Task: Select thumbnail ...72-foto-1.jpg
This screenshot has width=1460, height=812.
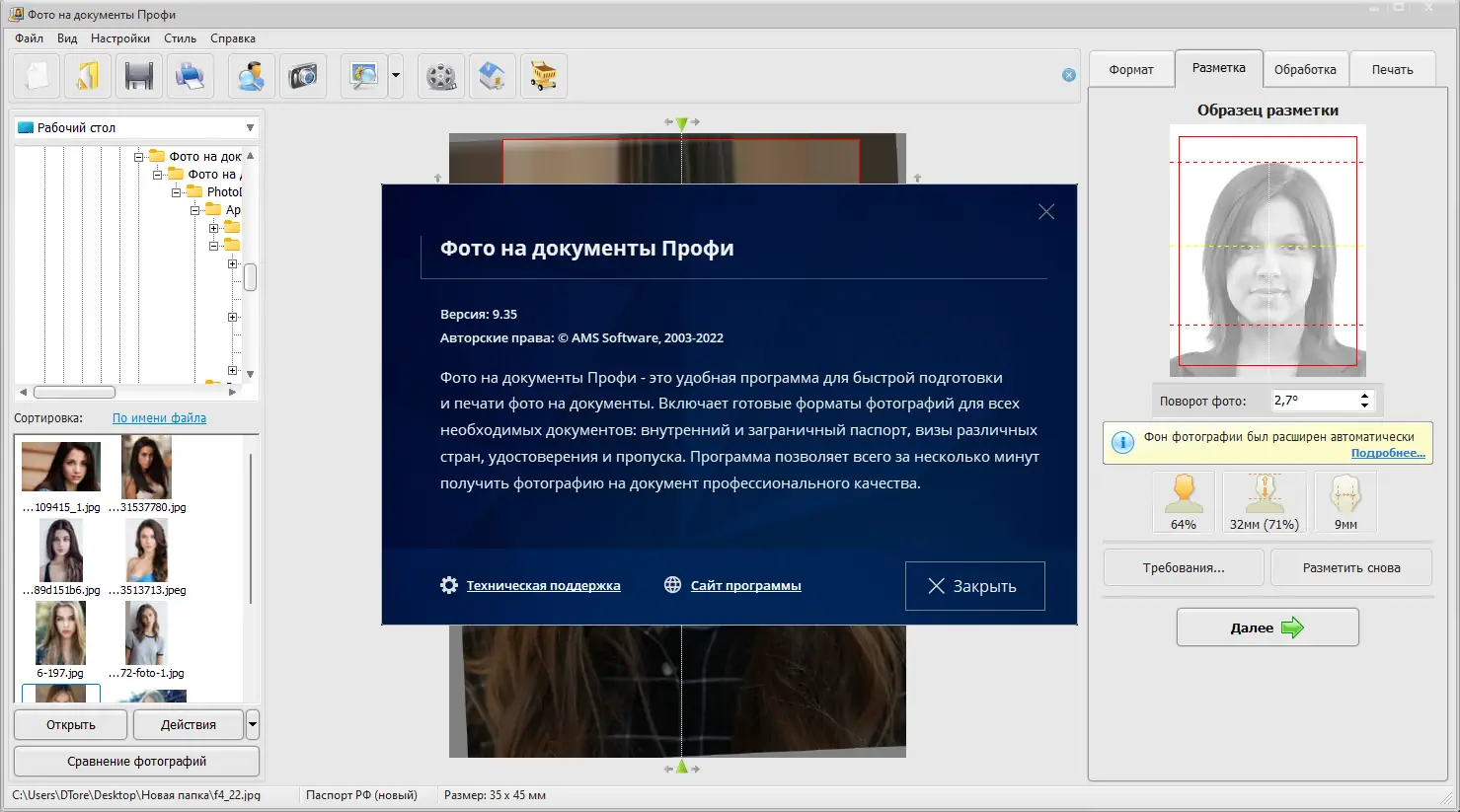Action: (x=146, y=633)
